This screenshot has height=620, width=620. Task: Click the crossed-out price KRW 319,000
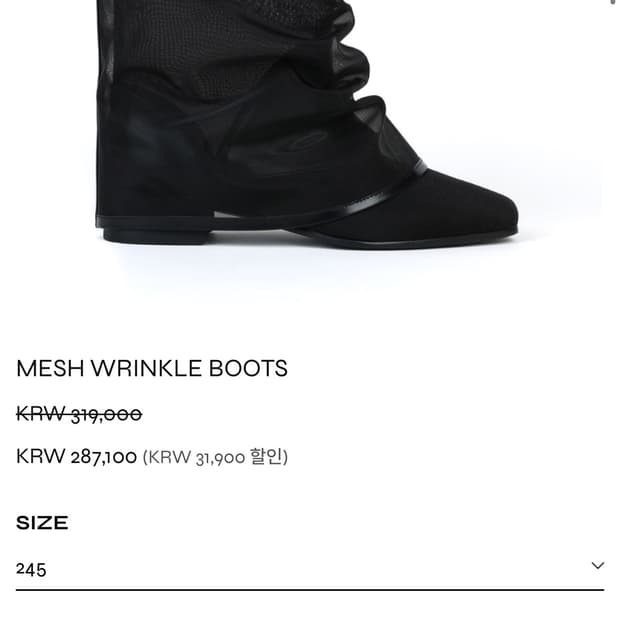pos(79,414)
